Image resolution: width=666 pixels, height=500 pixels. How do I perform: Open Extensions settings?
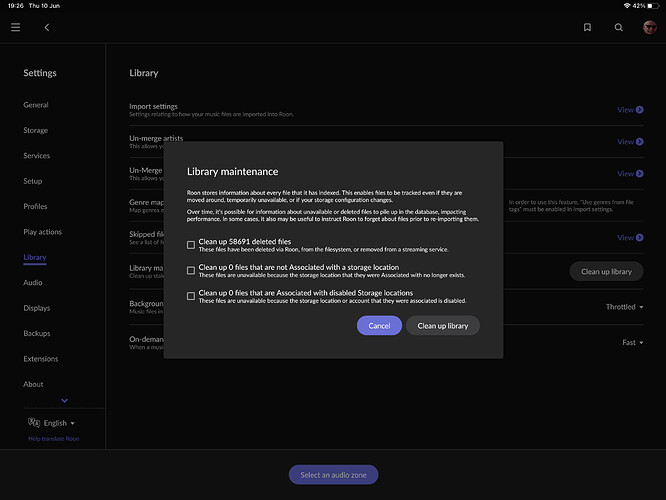pos(41,359)
